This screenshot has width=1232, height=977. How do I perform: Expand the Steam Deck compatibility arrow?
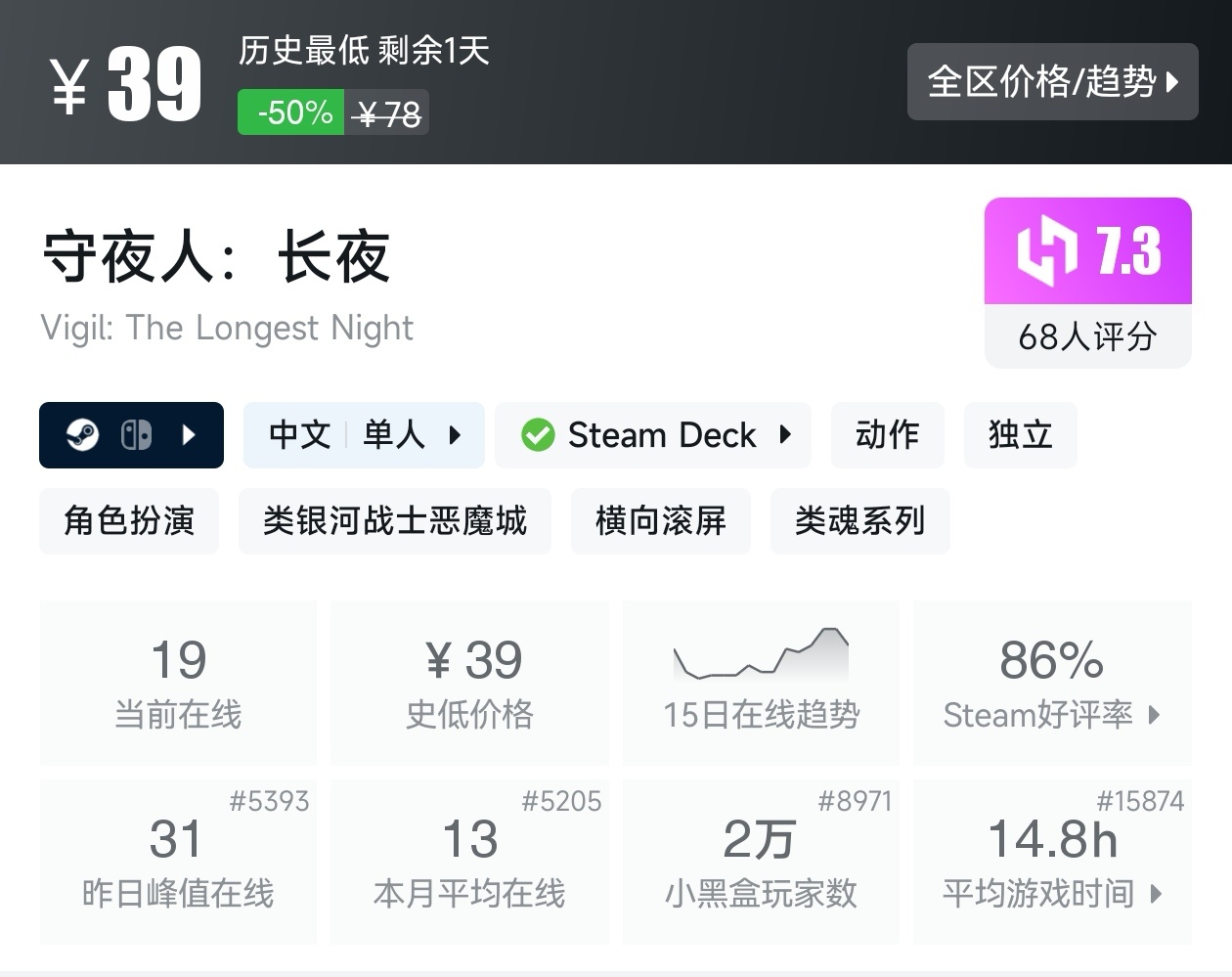click(785, 435)
